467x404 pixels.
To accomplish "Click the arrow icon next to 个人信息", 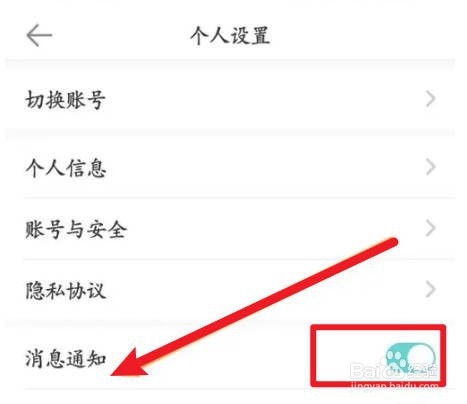I will pyautogui.click(x=431, y=167).
